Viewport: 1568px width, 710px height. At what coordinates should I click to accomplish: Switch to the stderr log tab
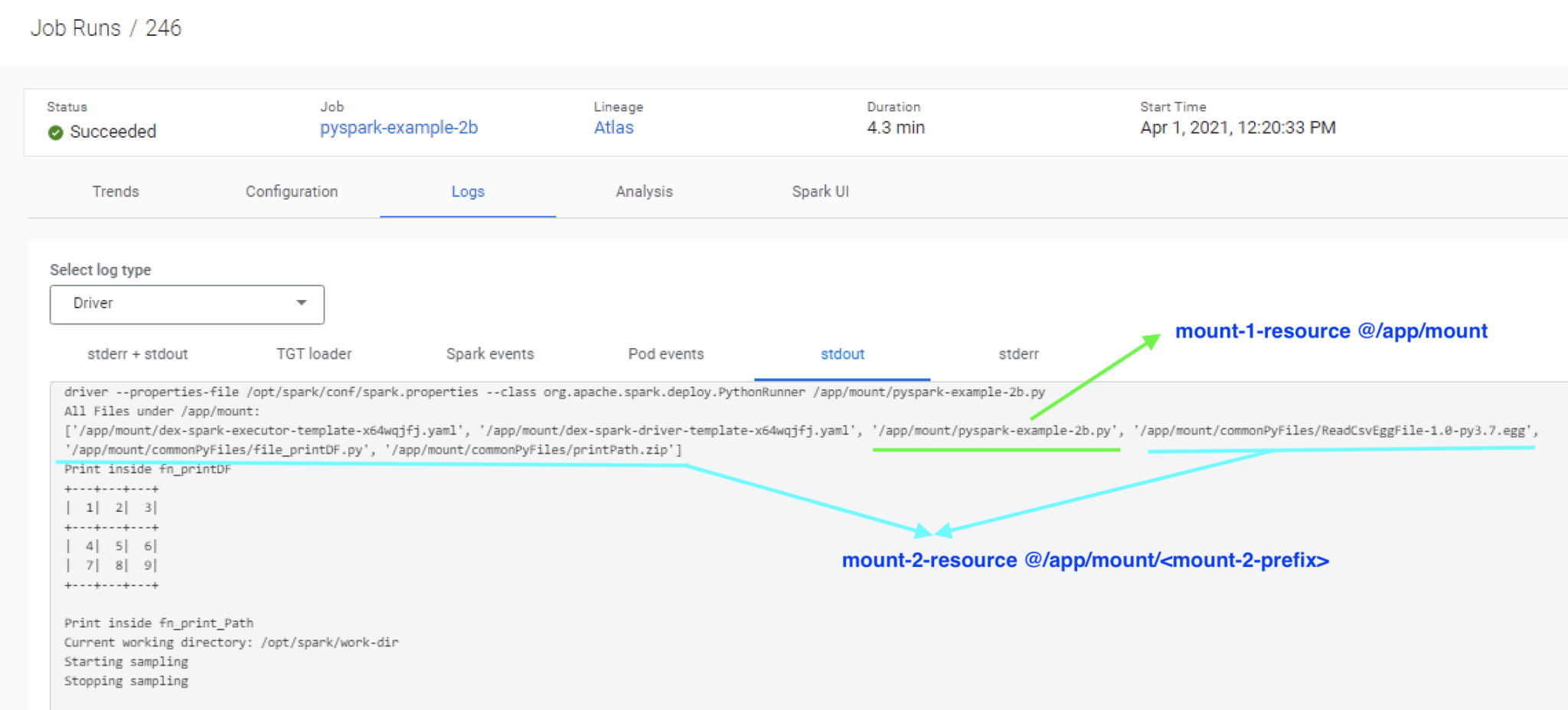tap(1018, 354)
